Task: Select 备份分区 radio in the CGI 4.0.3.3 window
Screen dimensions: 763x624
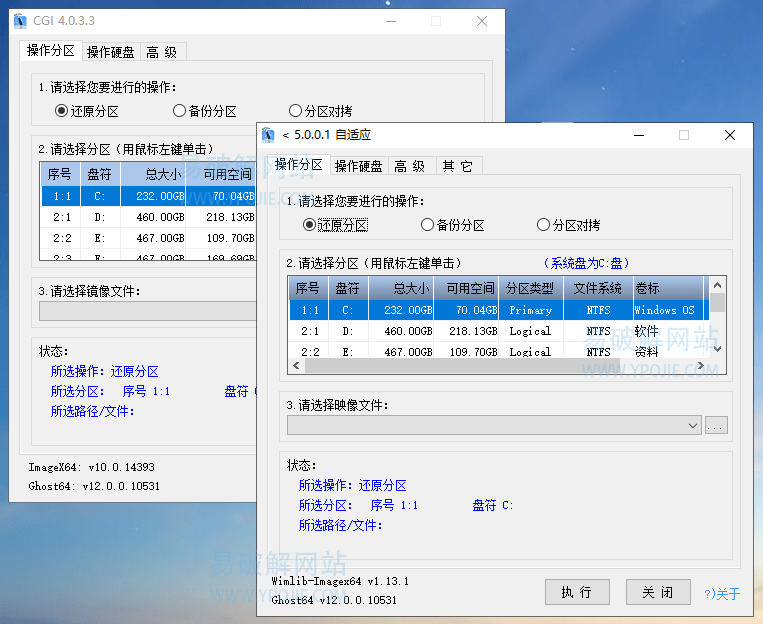Action: 180,111
